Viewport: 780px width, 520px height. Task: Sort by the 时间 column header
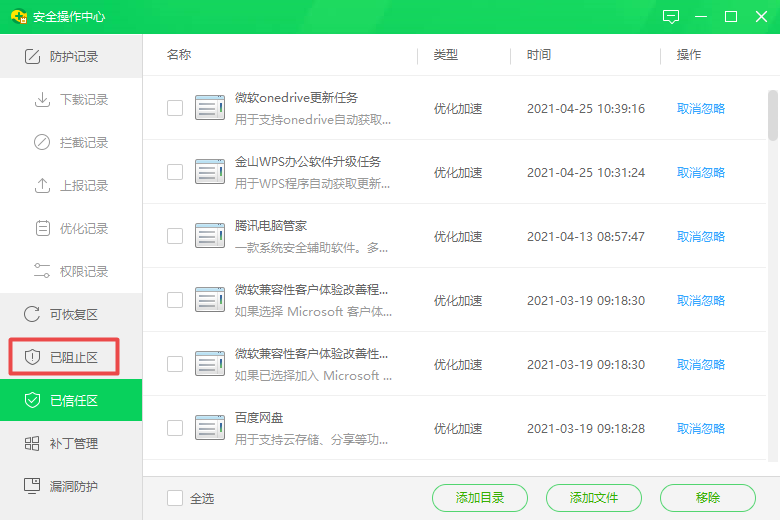[539, 55]
